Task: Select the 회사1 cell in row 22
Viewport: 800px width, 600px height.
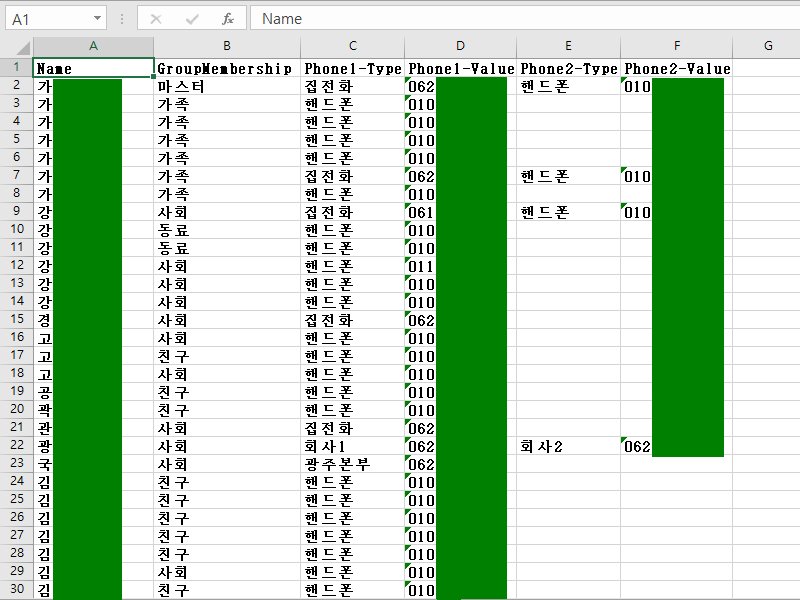Action: pyautogui.click(x=353, y=446)
